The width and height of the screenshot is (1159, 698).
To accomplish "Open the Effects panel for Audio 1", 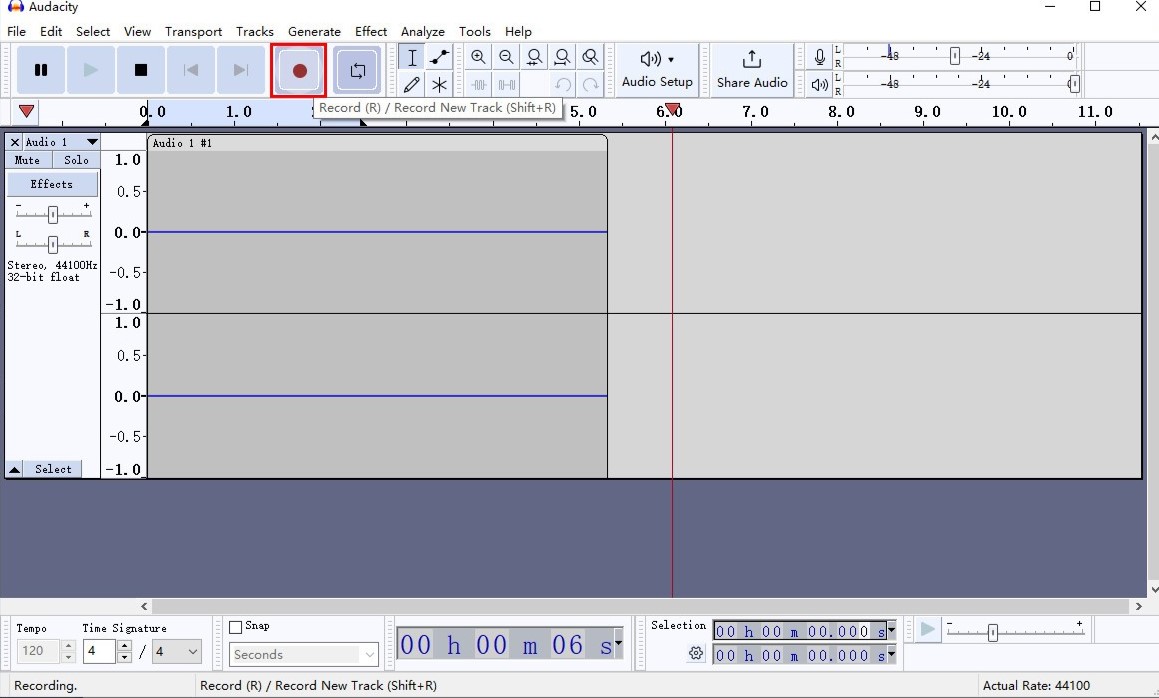I will pos(52,184).
